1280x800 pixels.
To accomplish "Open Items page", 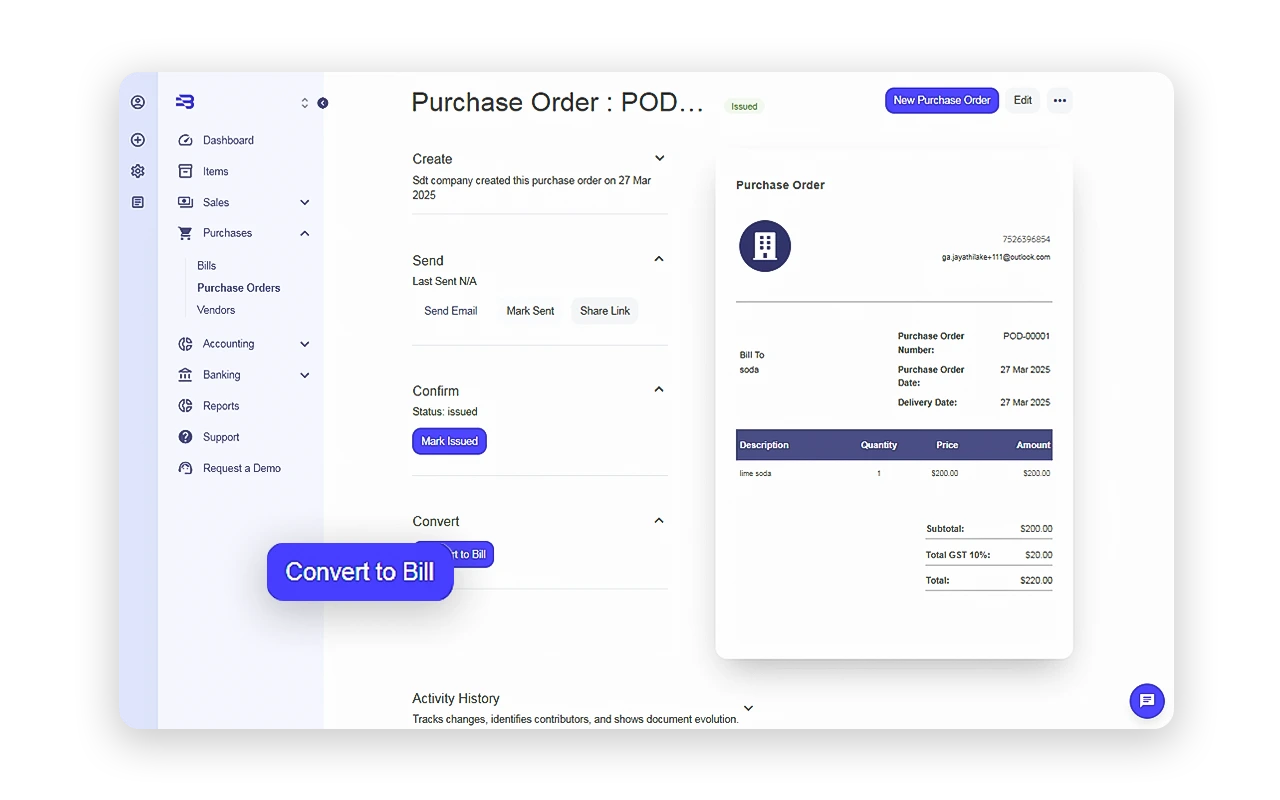I will click(216, 171).
